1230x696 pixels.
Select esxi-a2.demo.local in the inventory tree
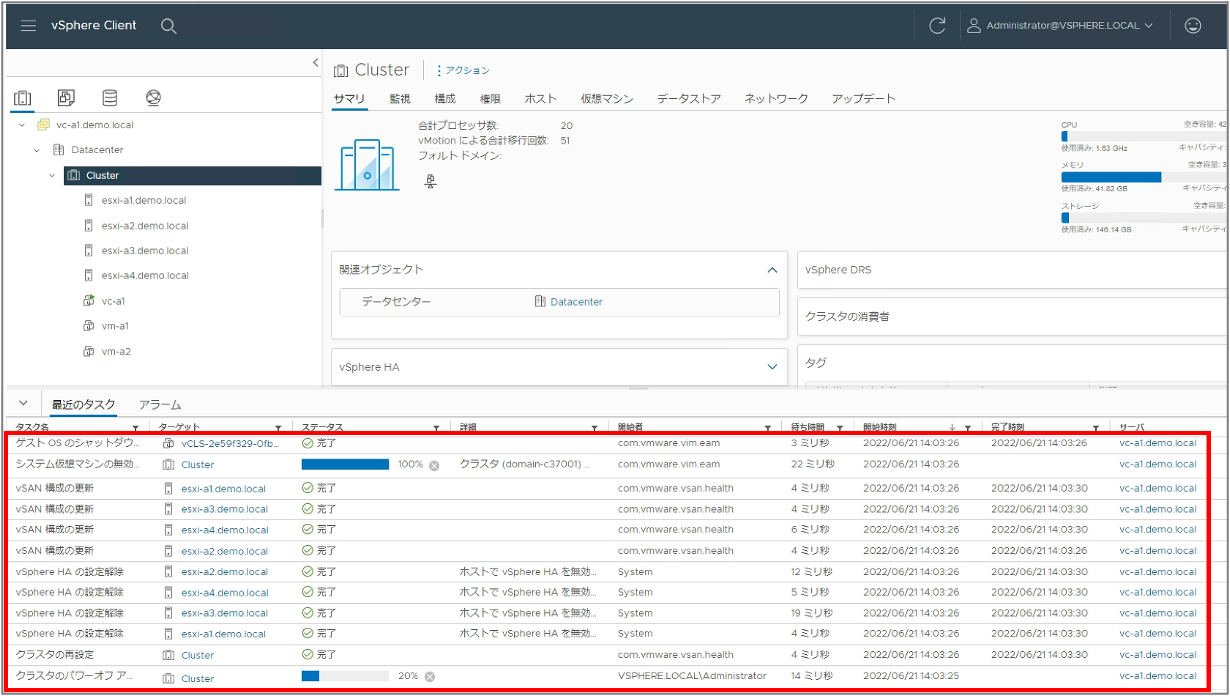(x=144, y=226)
